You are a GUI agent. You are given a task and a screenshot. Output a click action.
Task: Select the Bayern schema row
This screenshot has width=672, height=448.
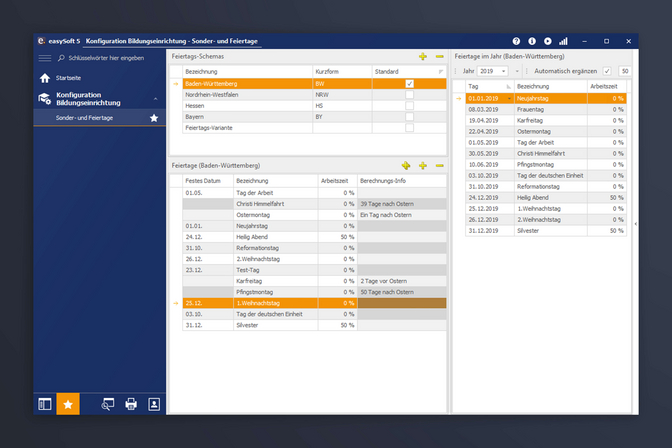pos(315,117)
